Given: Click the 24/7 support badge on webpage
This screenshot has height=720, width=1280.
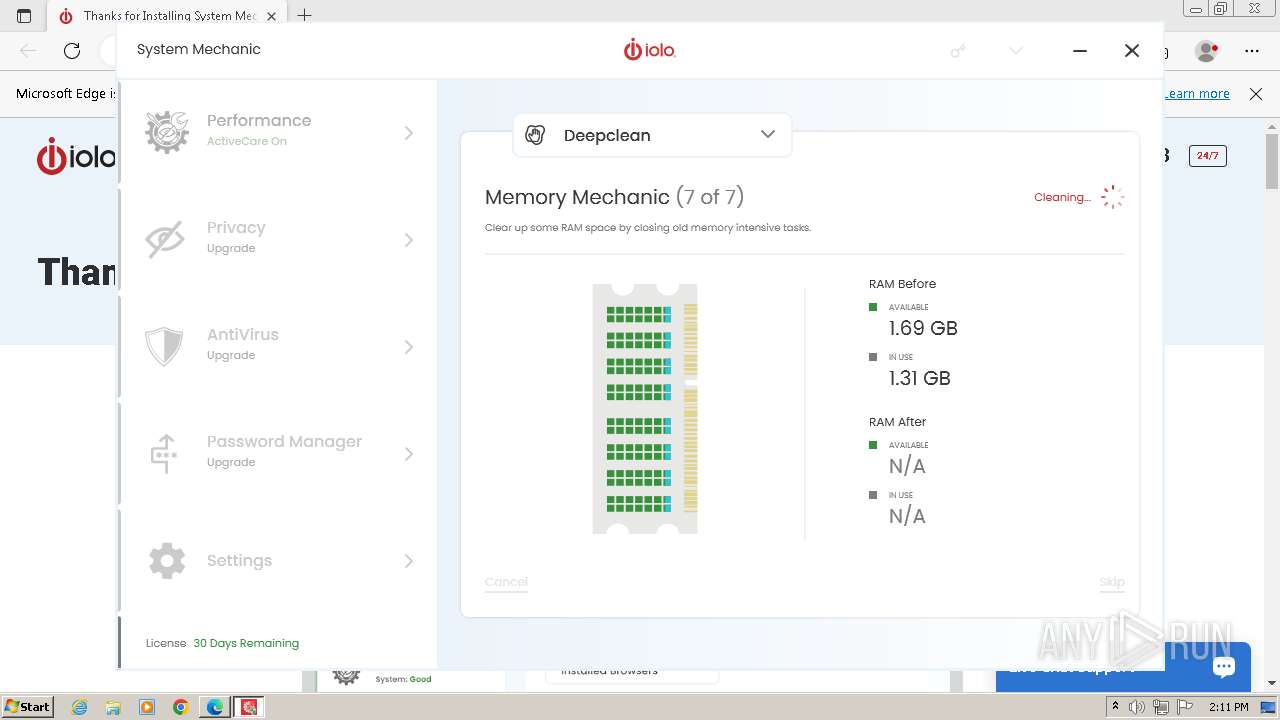Looking at the screenshot, I should pyautogui.click(x=1207, y=155).
